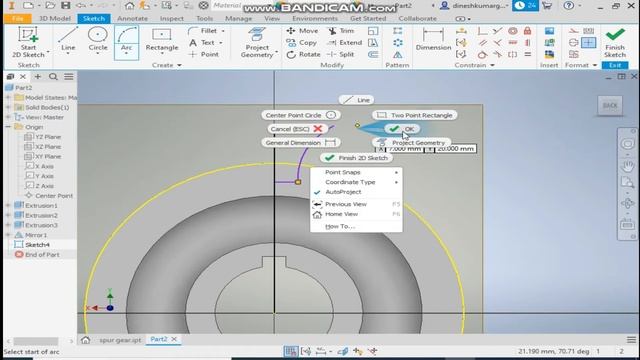Use the Rotate modify tool
Viewport: 640px width, 360px height.
click(303, 54)
